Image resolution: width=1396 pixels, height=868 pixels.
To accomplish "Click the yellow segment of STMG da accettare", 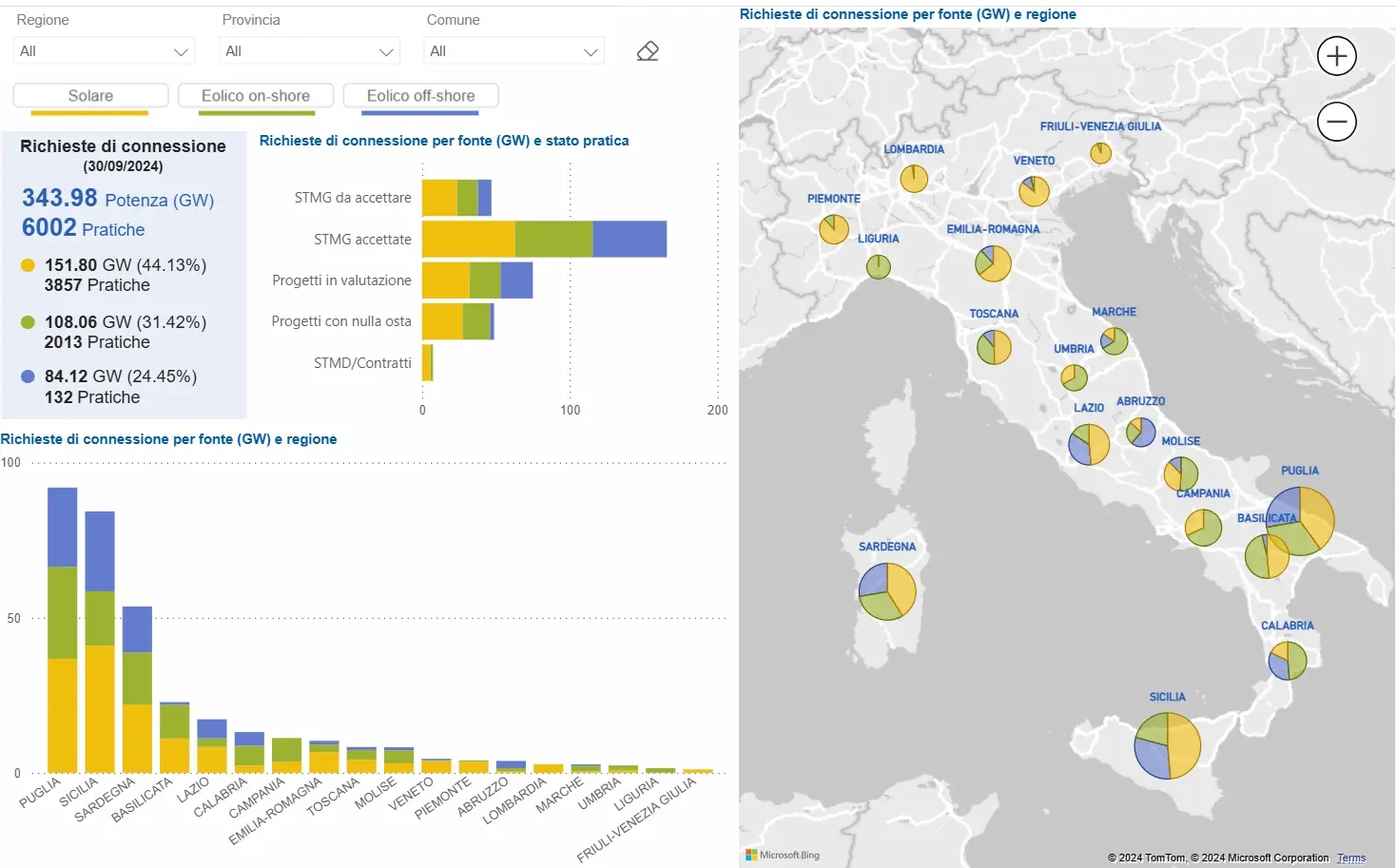I will pos(439,198).
